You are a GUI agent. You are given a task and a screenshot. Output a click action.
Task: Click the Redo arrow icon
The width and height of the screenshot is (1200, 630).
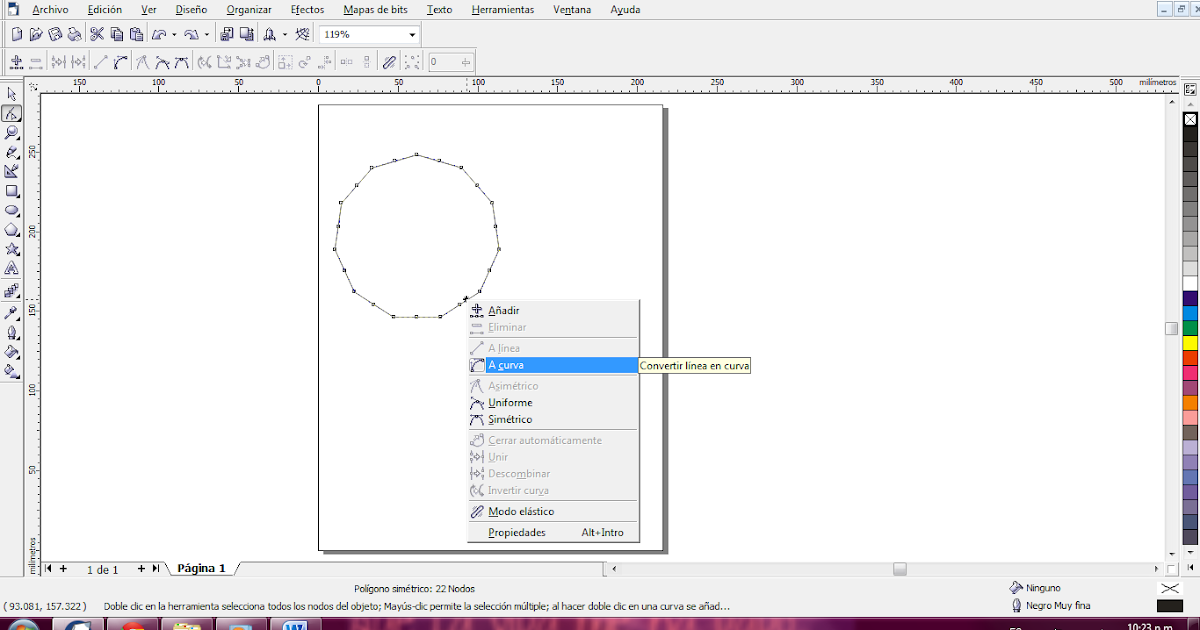[x=190, y=34]
